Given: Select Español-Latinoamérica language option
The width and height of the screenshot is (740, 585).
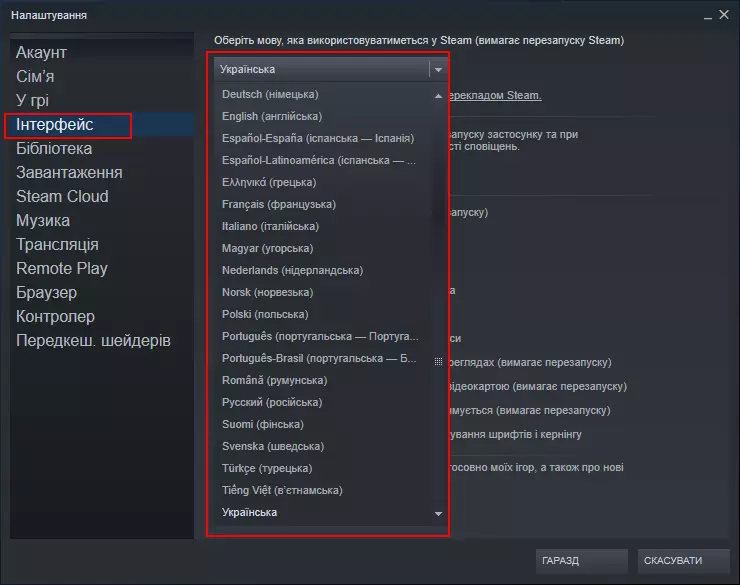Looking at the screenshot, I should [x=319, y=160].
